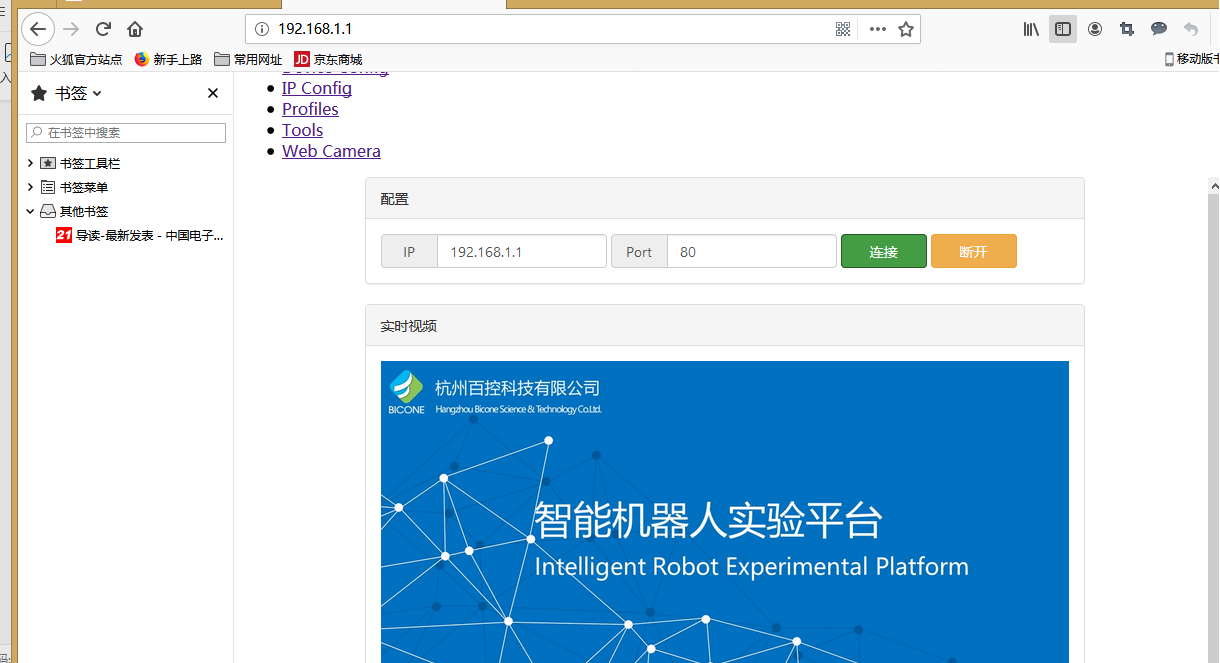The height and width of the screenshot is (663, 1220).
Task: Open the Profiles link
Action: (310, 109)
